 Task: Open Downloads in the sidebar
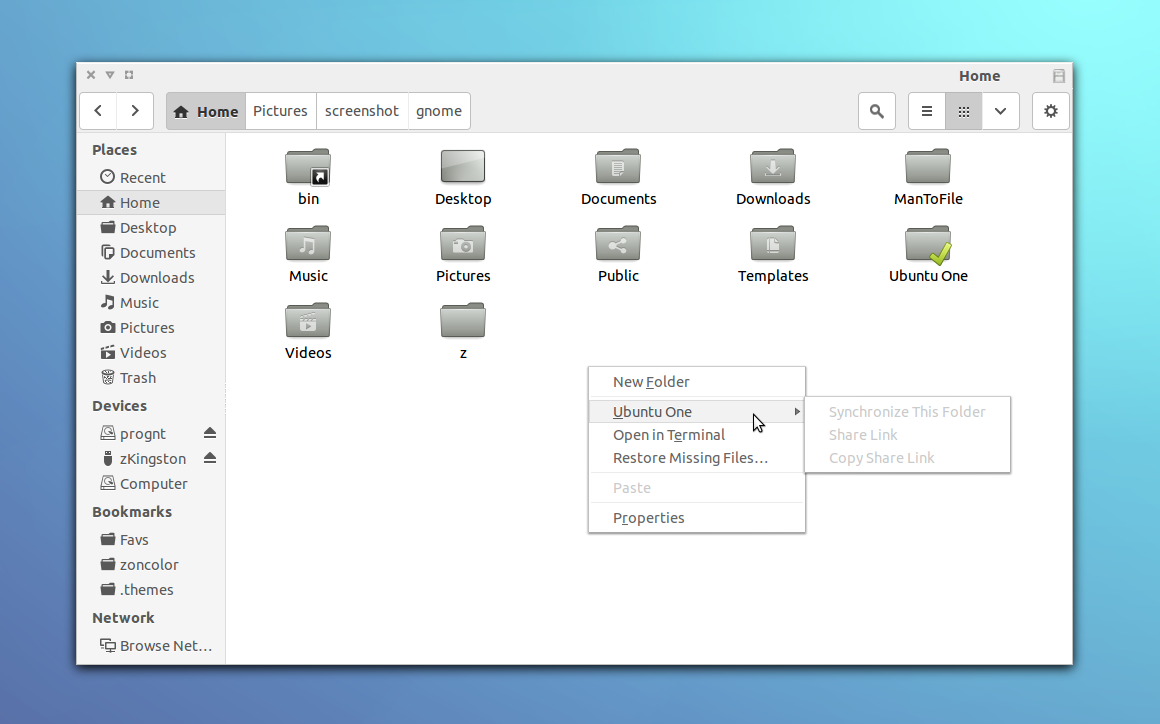152,278
